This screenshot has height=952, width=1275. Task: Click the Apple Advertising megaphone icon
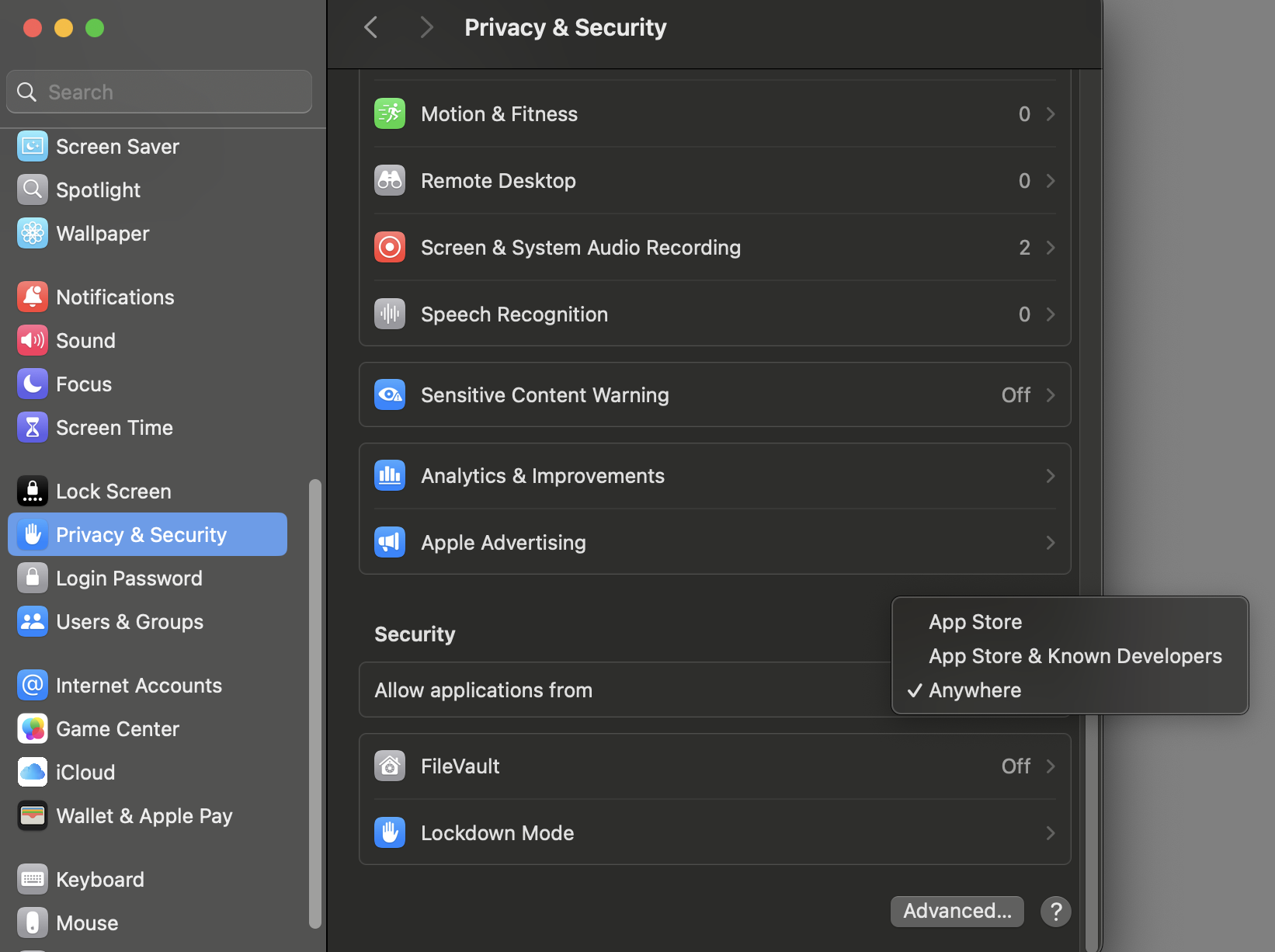click(x=390, y=542)
